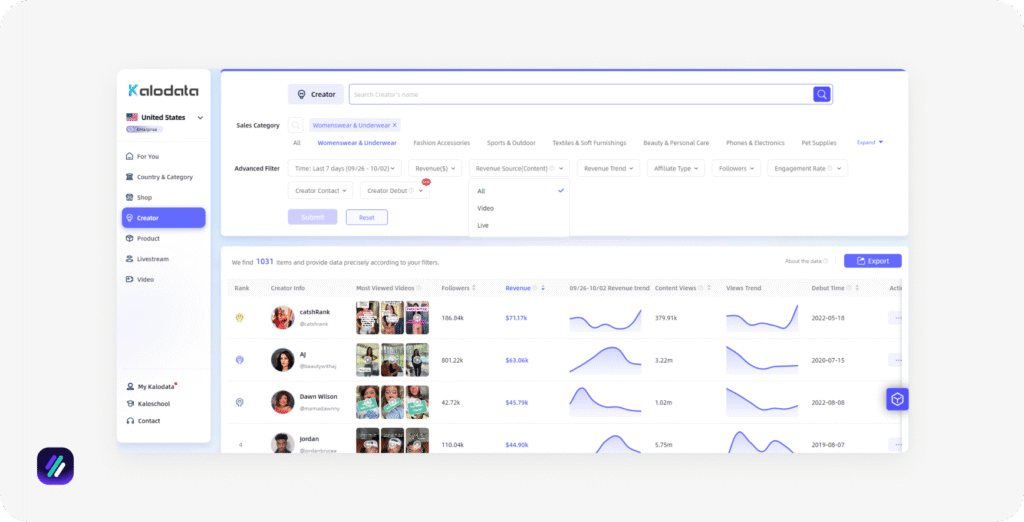Expand the full sales category list
Screen dimensions: 1024x522
[869, 142]
